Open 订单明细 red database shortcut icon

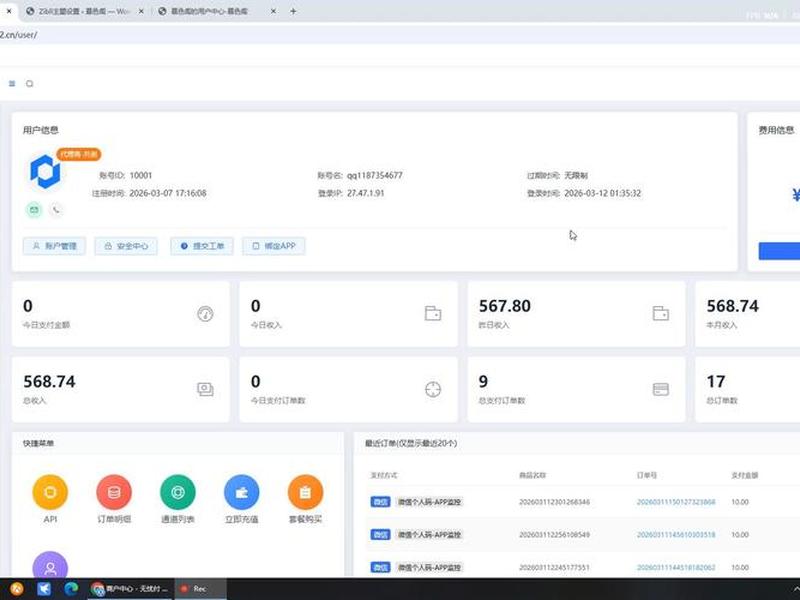114,492
